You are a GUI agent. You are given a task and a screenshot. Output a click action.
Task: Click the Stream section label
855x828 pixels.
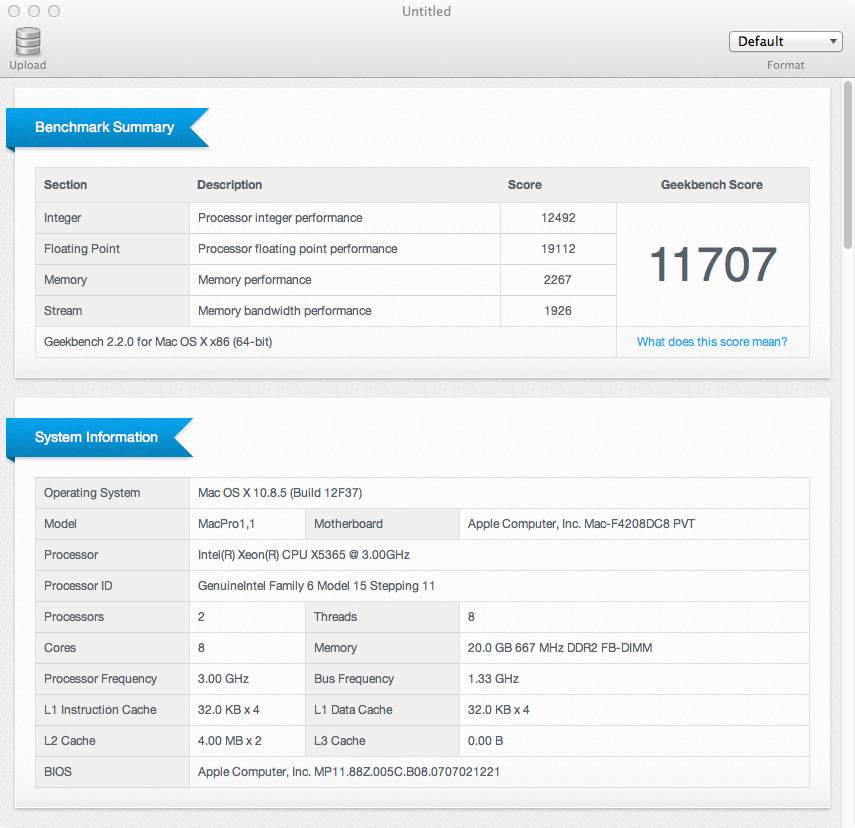tap(63, 311)
